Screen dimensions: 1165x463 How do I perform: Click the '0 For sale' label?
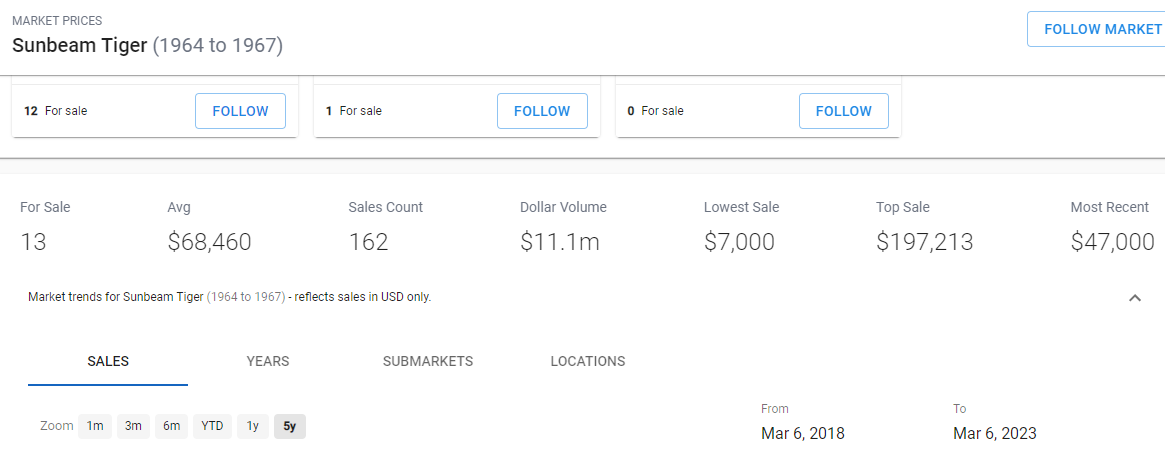pyautogui.click(x=655, y=111)
